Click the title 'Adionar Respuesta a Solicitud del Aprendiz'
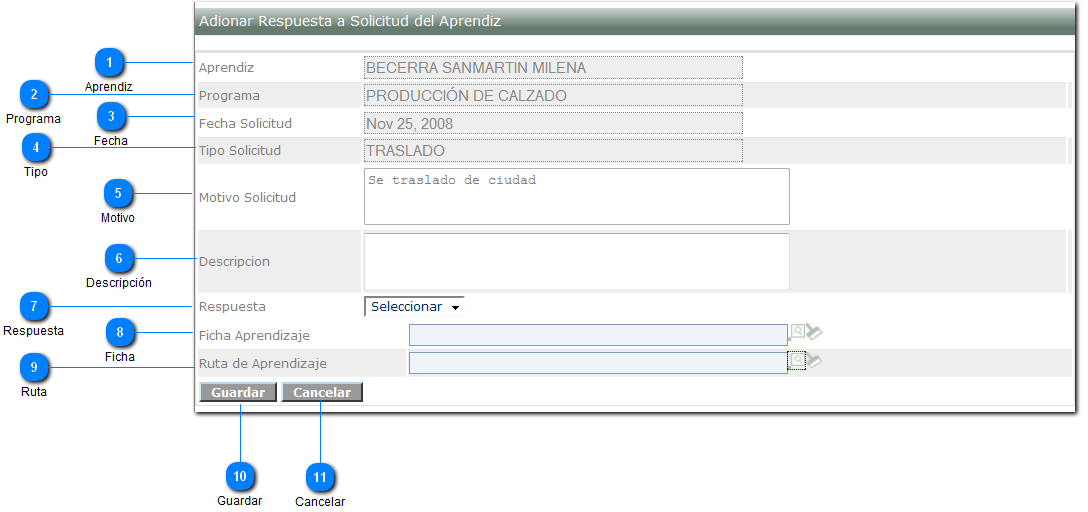 350,21
